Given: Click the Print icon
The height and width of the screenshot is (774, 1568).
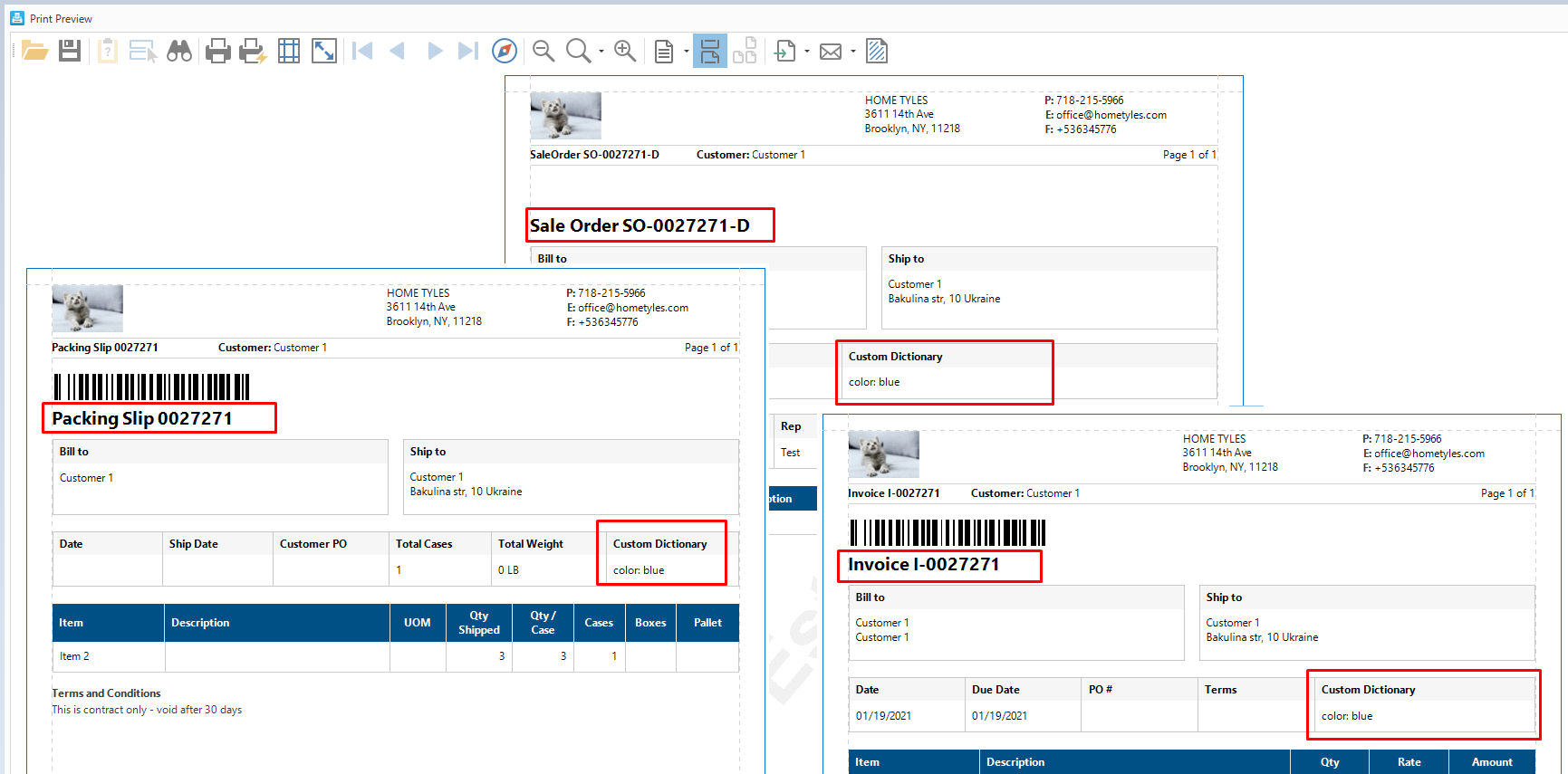Looking at the screenshot, I should point(217,51).
